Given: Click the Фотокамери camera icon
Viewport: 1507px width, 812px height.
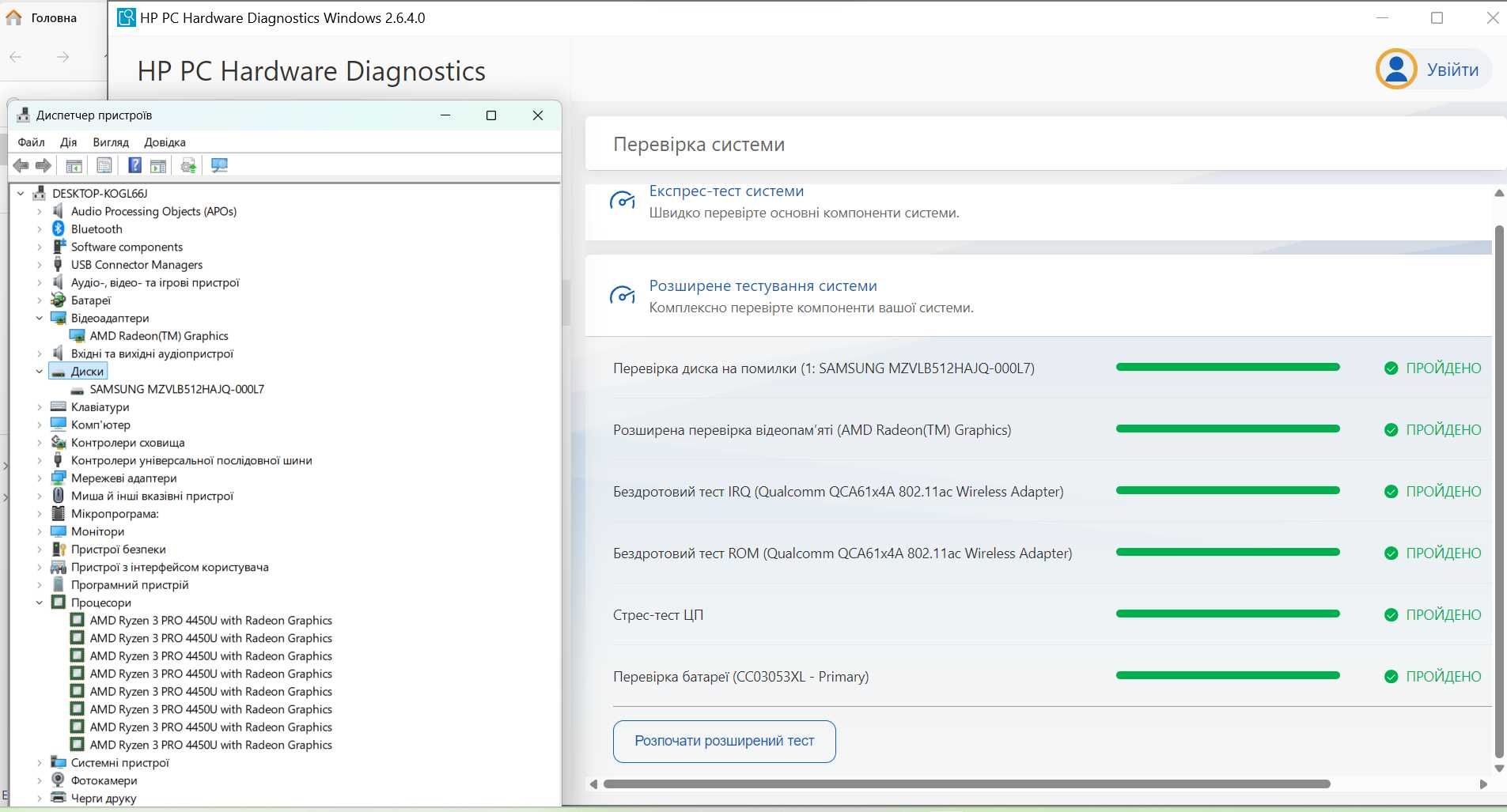Looking at the screenshot, I should pyautogui.click(x=58, y=780).
